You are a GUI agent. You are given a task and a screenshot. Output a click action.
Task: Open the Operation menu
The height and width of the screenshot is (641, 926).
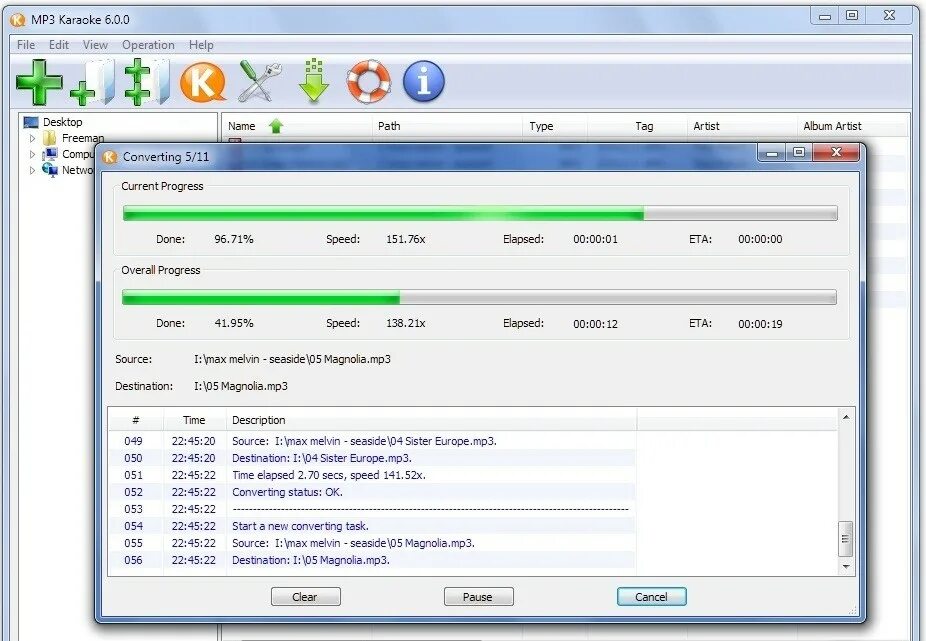[148, 45]
